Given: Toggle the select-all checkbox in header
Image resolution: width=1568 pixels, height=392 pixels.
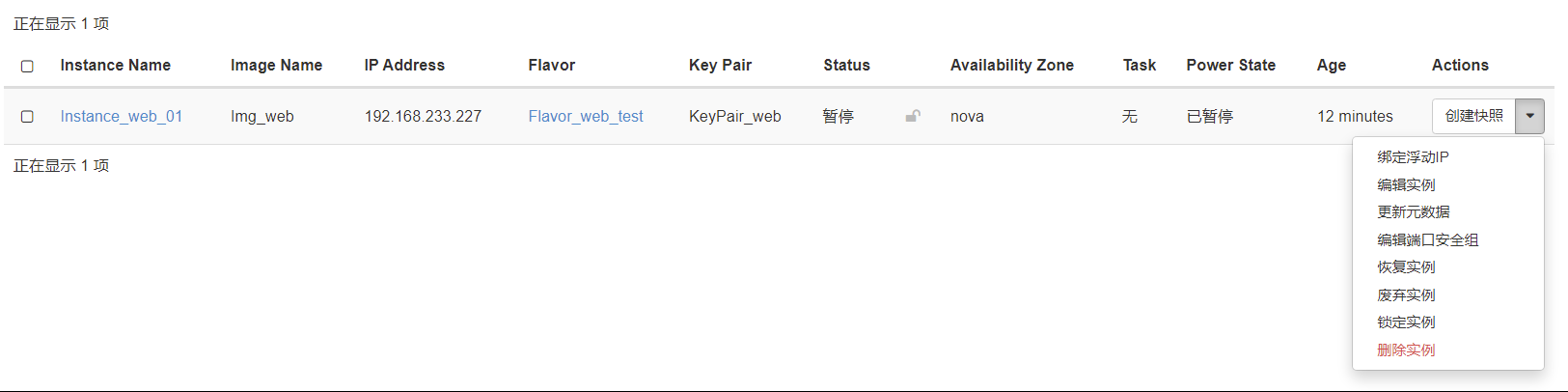Looking at the screenshot, I should pyautogui.click(x=27, y=66).
